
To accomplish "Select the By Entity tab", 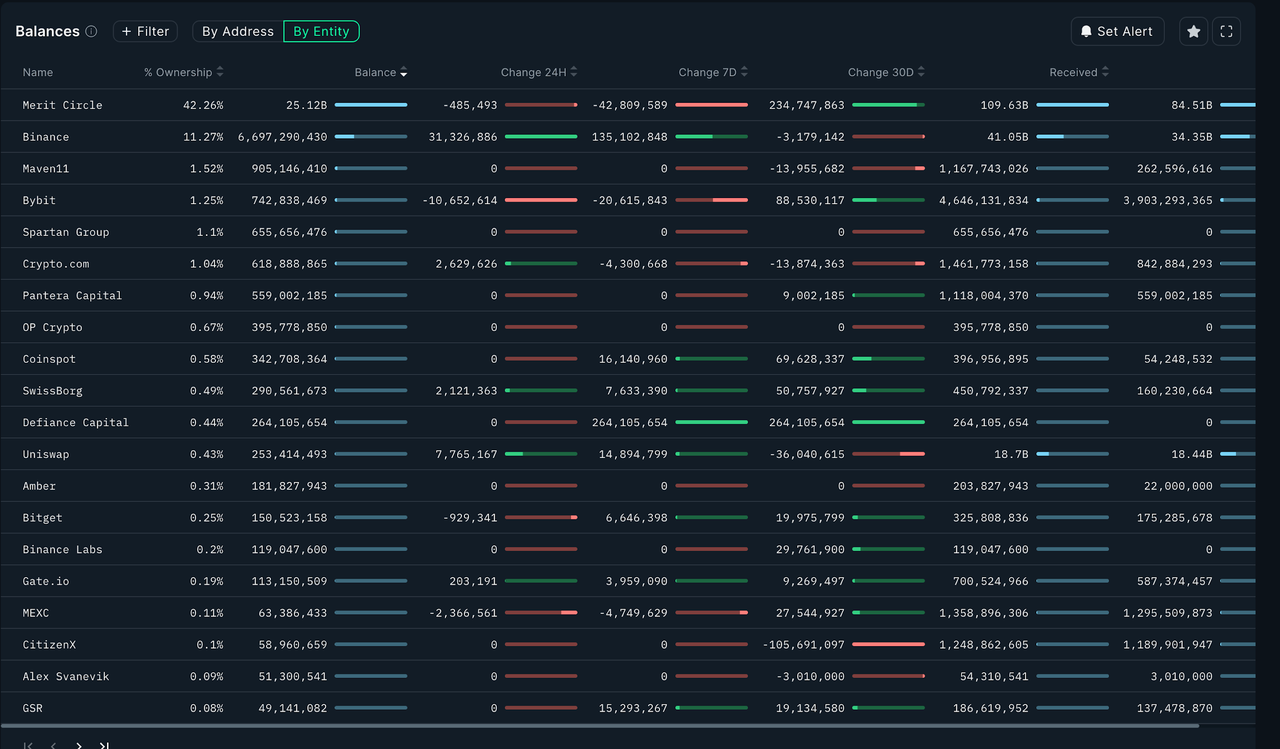I will click(321, 32).
